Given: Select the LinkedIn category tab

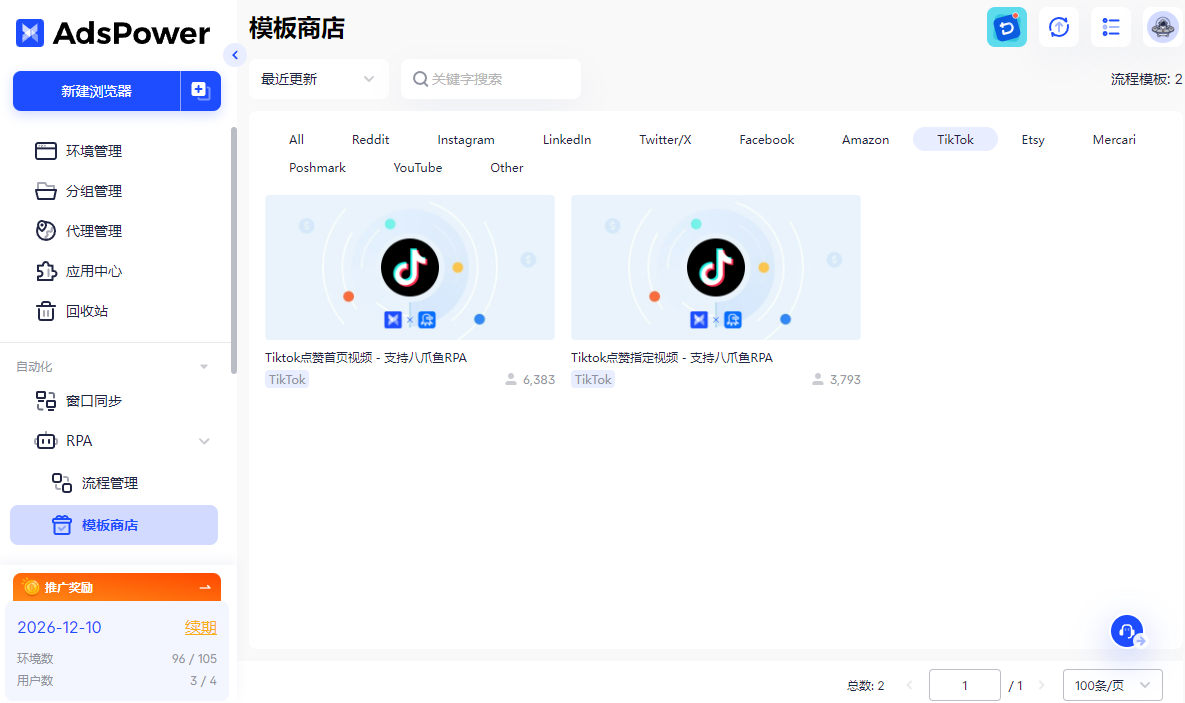Looking at the screenshot, I should [567, 140].
